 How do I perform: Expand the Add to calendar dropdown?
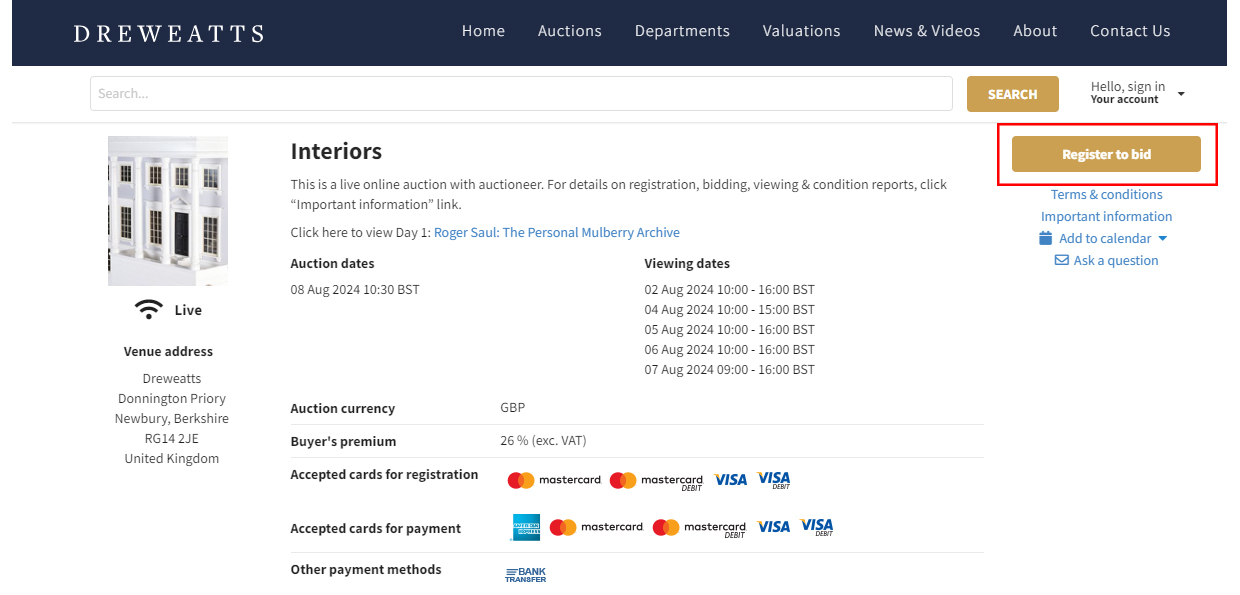point(1162,239)
